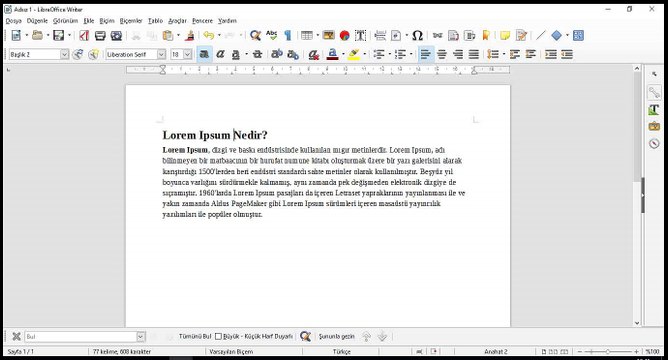This screenshot has height=360, width=668.
Task: Open the Görünüm menu
Action: pyautogui.click(x=66, y=20)
